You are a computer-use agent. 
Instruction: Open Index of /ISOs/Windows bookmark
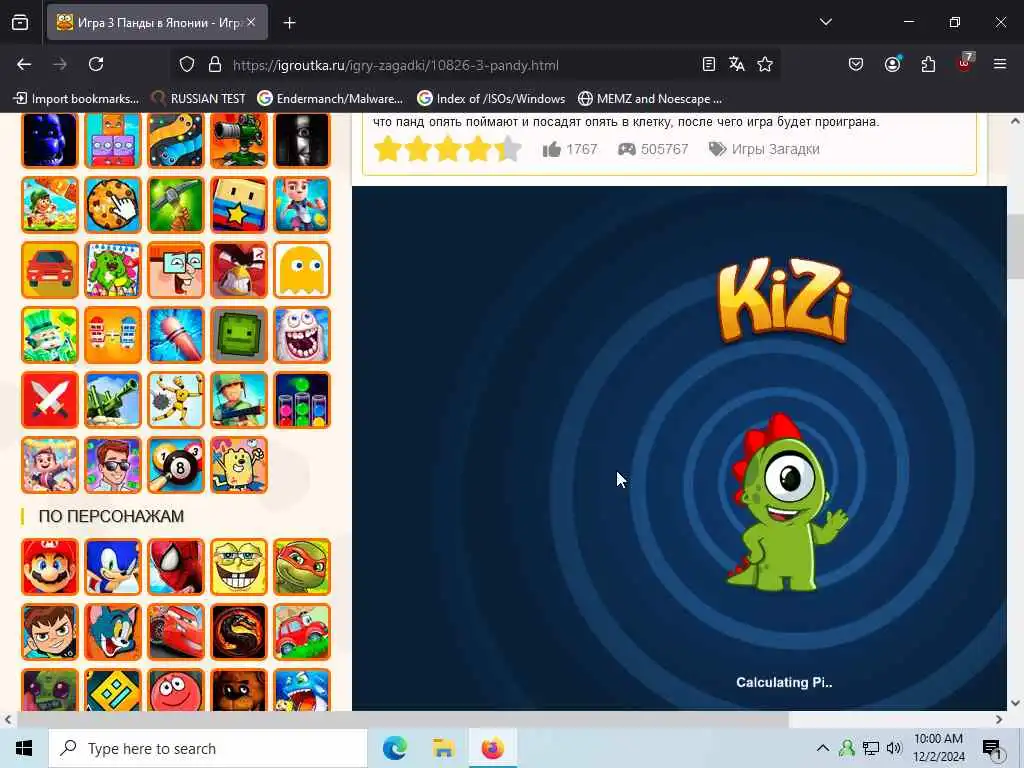[x=491, y=99]
